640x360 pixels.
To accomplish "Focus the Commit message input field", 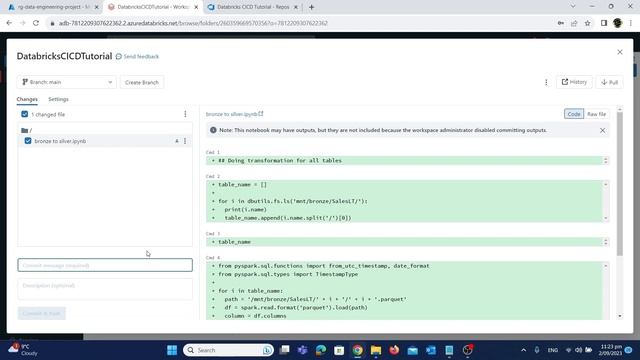I will pos(105,265).
